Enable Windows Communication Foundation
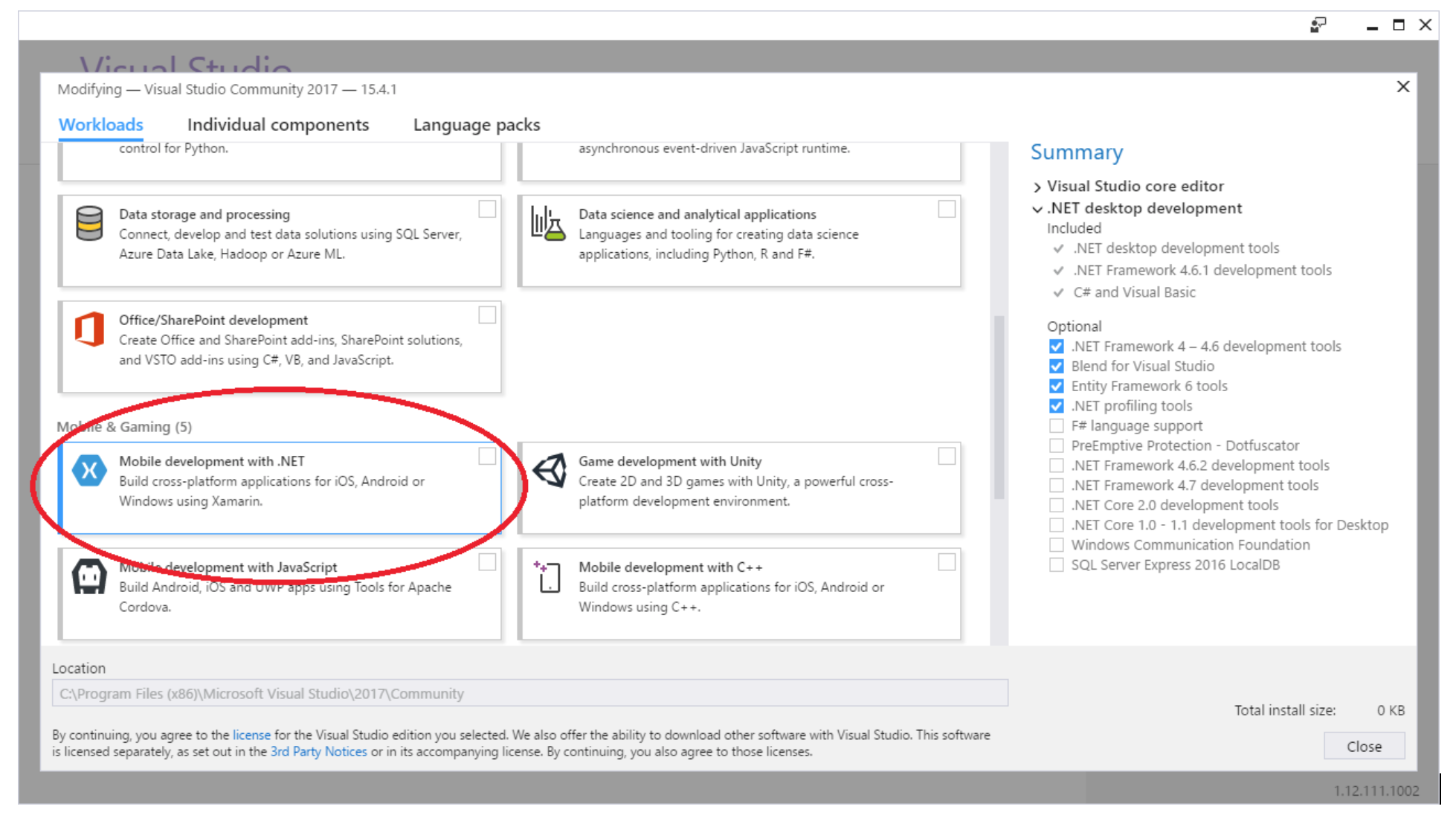The height and width of the screenshot is (818, 1456). 1056,545
